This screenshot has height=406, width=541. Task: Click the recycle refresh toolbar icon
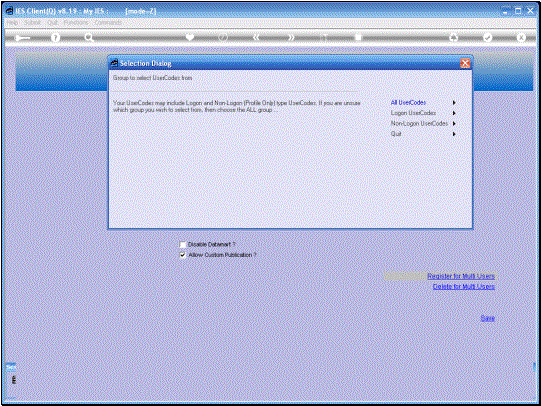453,37
